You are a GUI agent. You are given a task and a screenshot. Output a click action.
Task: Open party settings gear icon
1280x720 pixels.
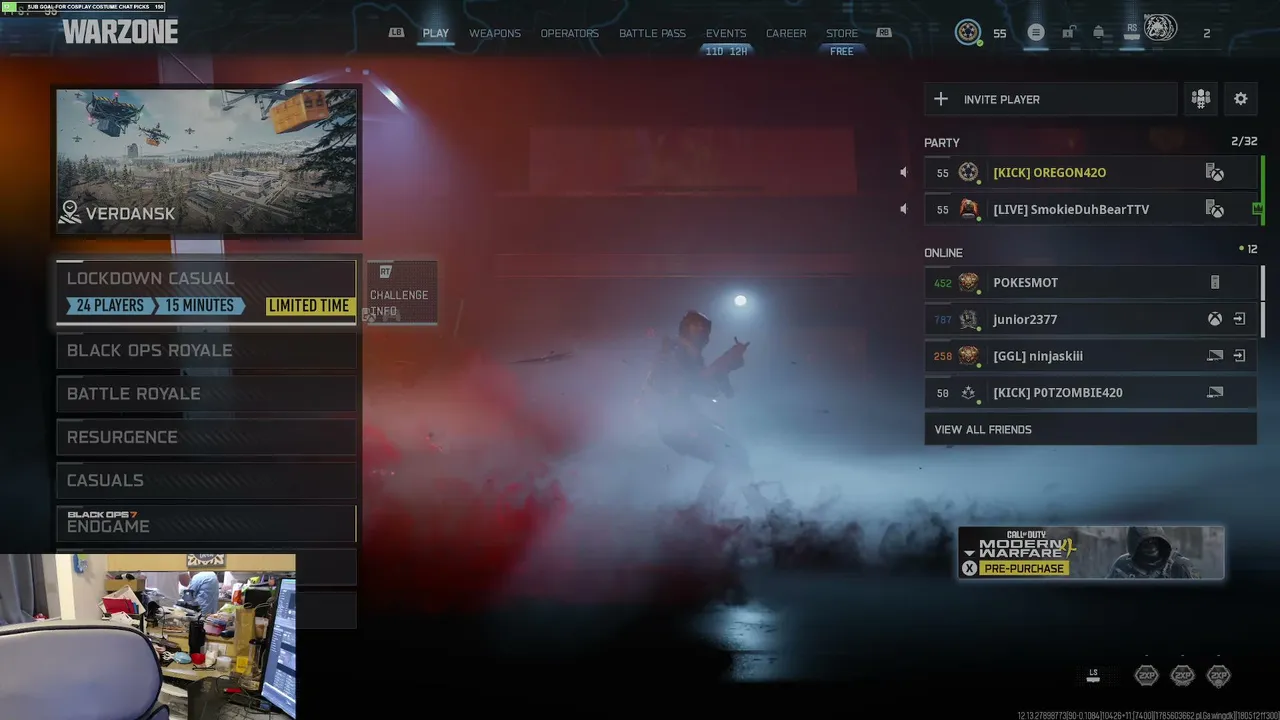(x=1241, y=99)
